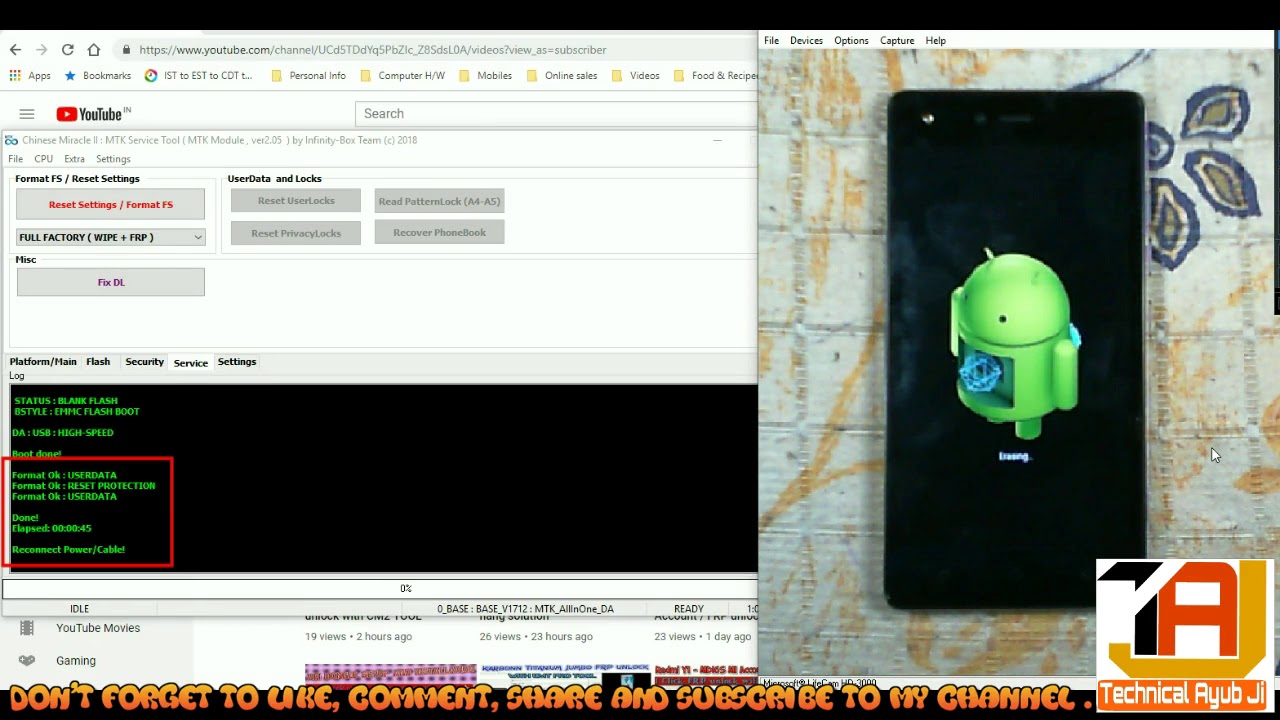Click 'Format Ok : RESET PROTECTION' log line
The width and height of the screenshot is (1280, 720).
(x=84, y=486)
